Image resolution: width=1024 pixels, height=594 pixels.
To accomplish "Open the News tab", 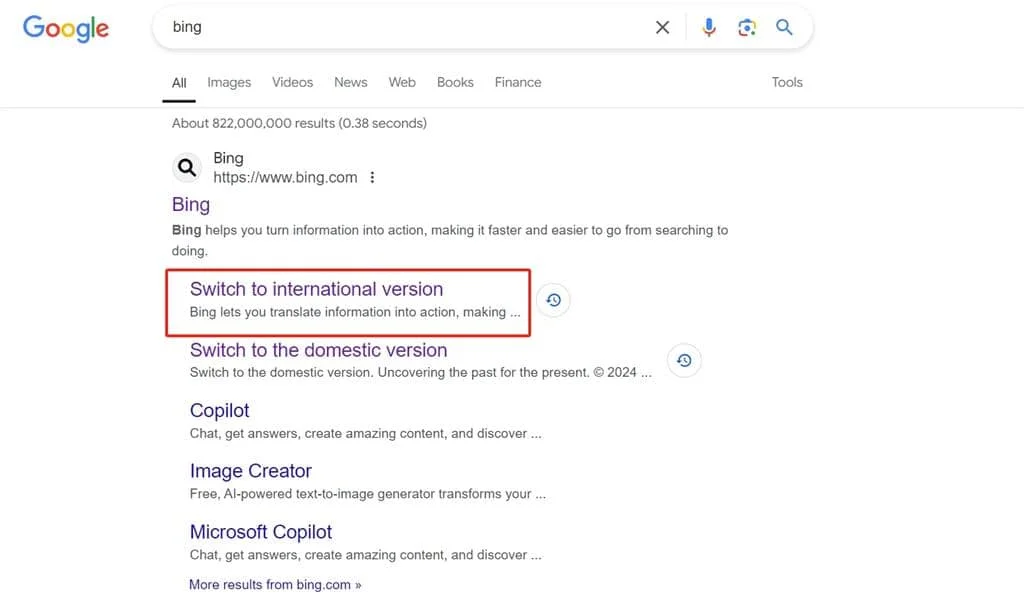I will [351, 82].
